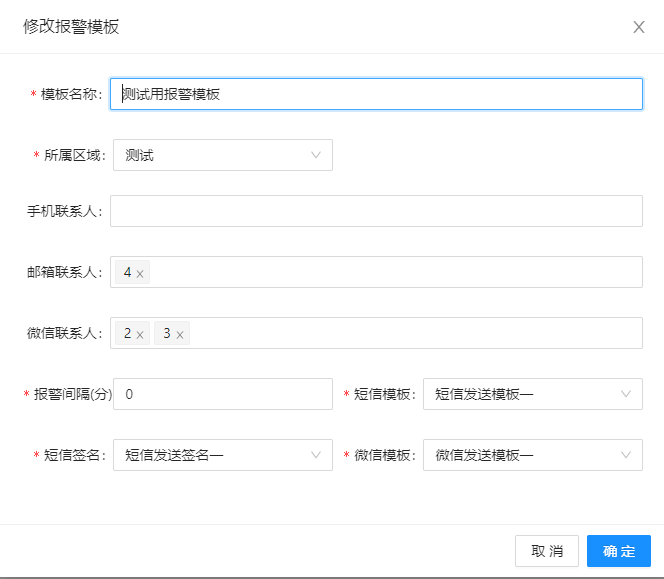664x579 pixels.
Task: Focus the 报警间隔(分) input
Action: (223, 394)
